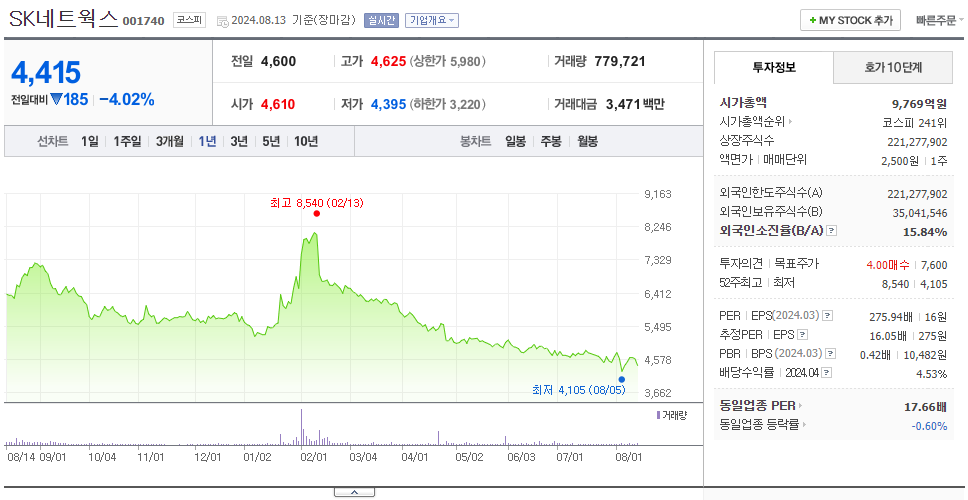Image resolution: width=968 pixels, height=500 pixels.
Task: Click the 동일업종 PER value 17.66배
Action: click(925, 407)
